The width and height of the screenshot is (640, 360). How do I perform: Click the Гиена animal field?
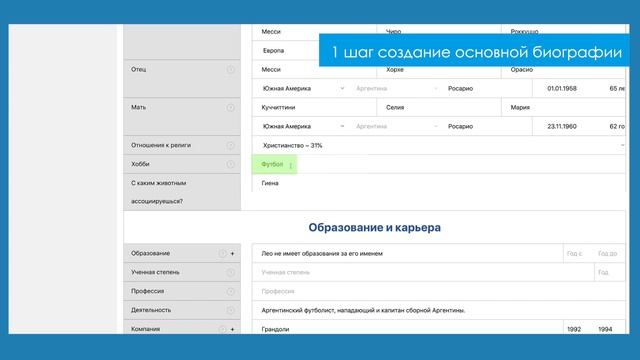point(439,183)
